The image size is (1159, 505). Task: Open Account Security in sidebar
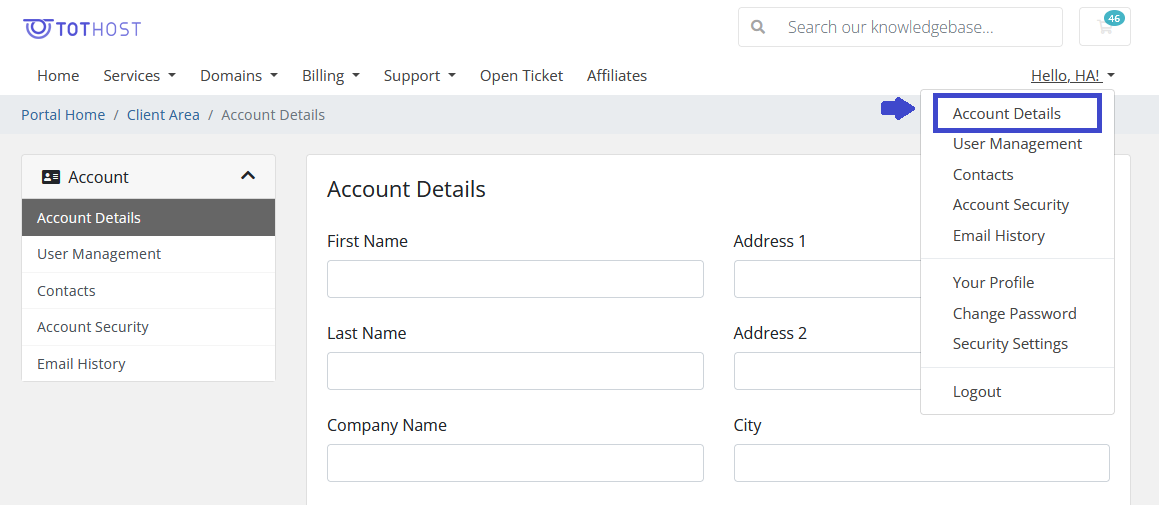[x=149, y=327]
